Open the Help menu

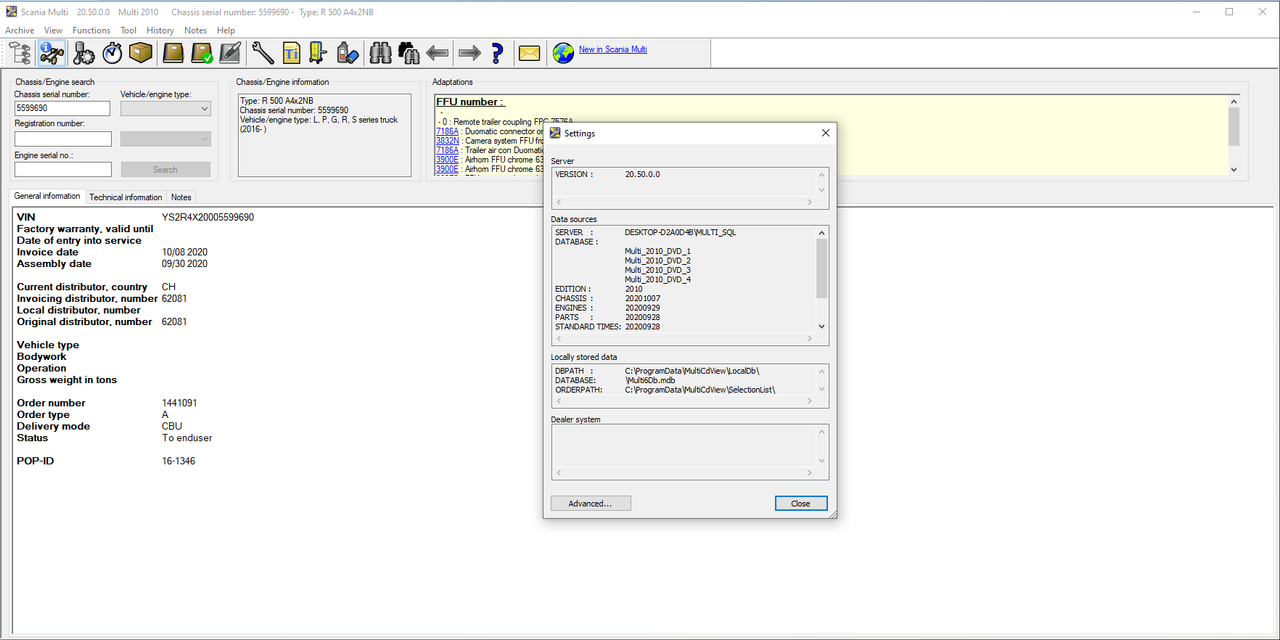pyautogui.click(x=226, y=30)
